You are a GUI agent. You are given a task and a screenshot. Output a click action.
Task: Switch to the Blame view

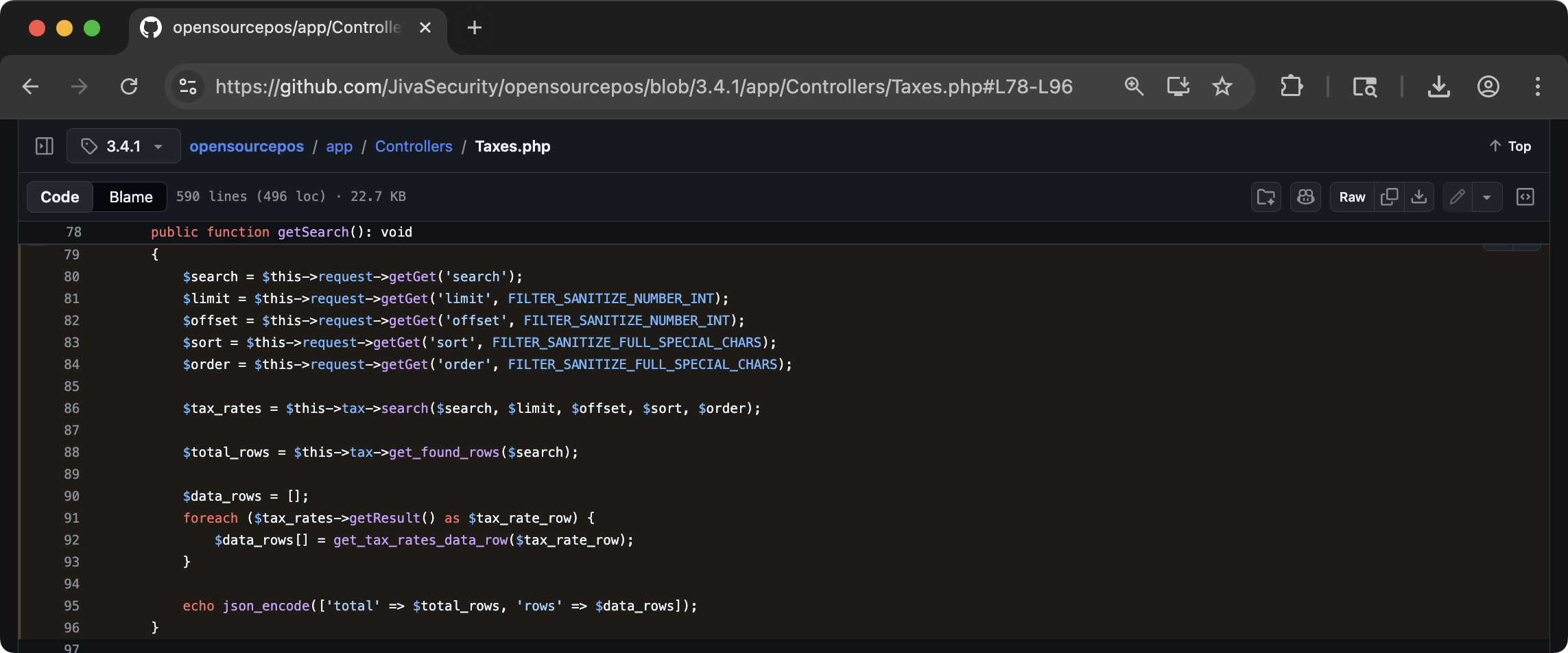click(x=130, y=197)
